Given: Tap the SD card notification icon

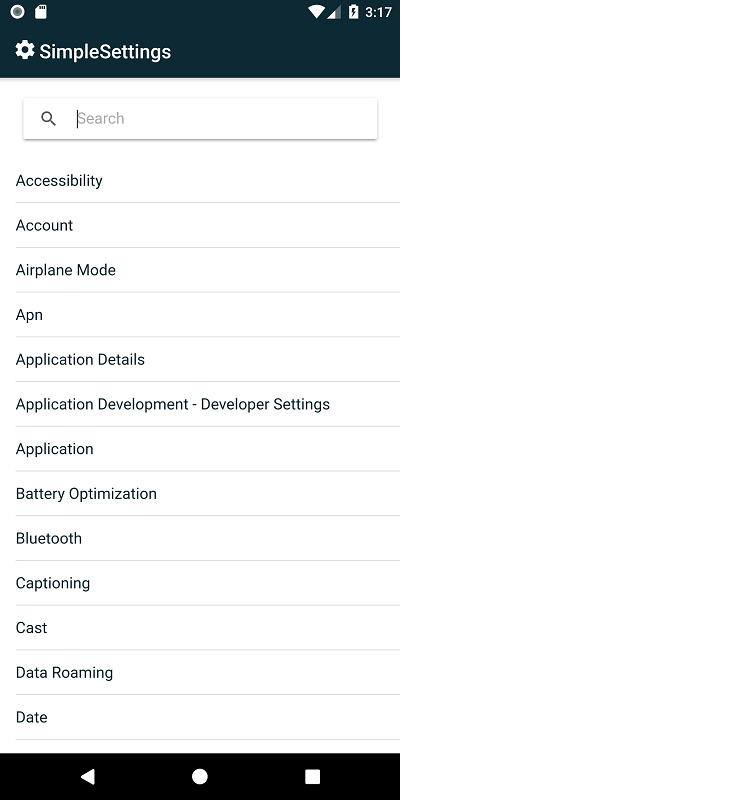Looking at the screenshot, I should (41, 12).
